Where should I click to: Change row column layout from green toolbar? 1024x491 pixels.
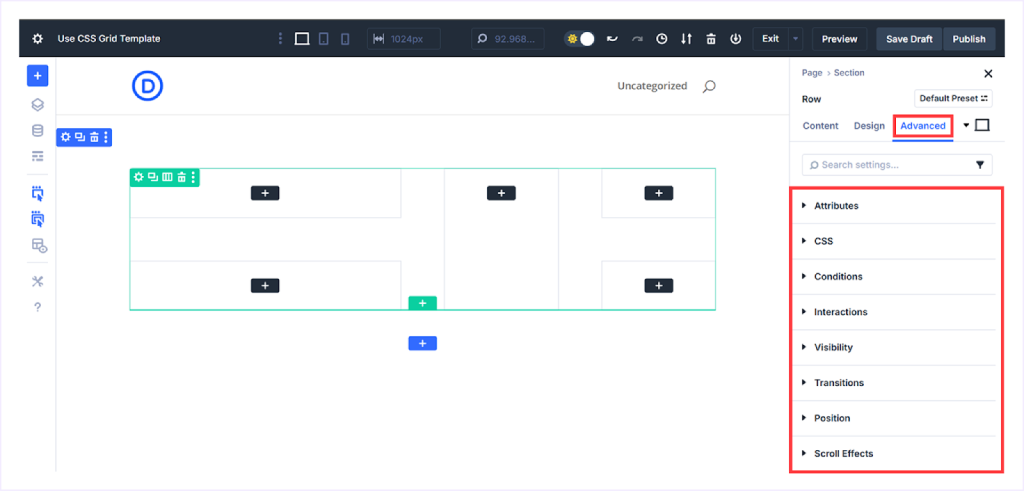(167, 177)
